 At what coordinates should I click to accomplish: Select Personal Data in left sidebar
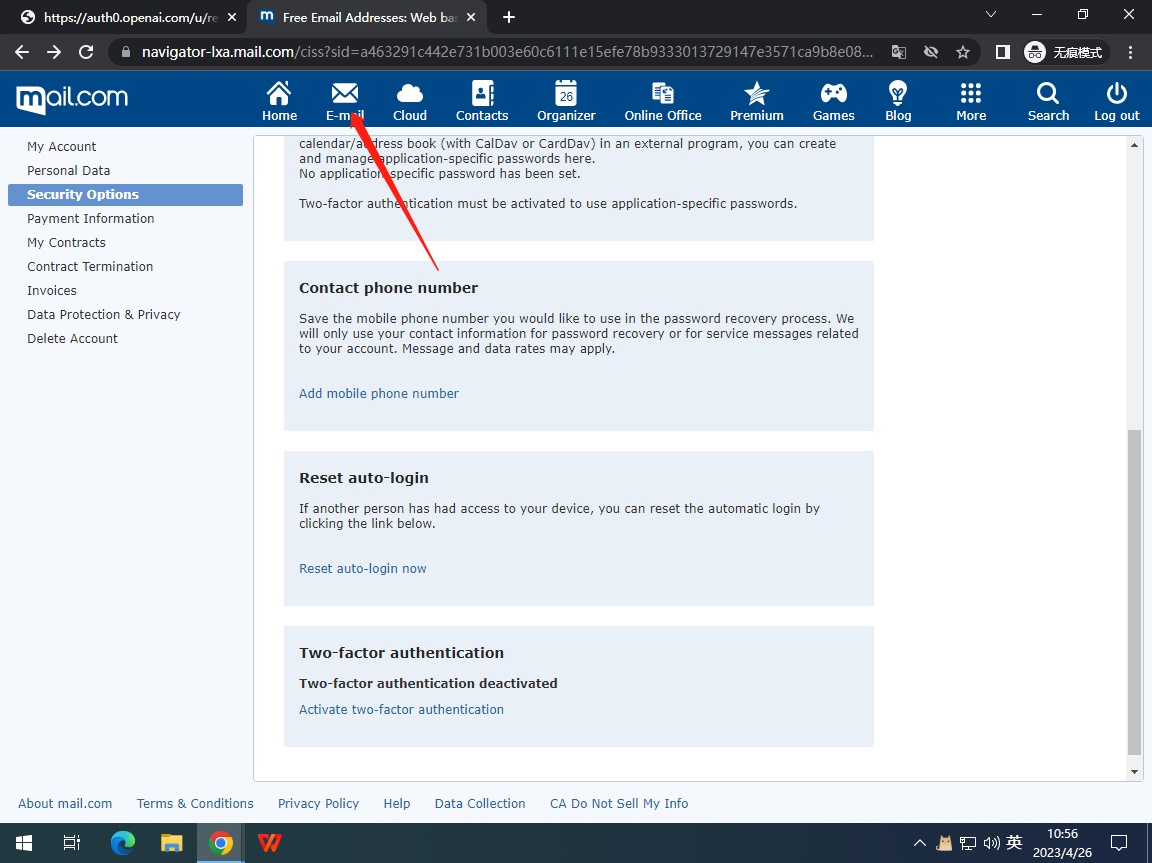point(69,171)
